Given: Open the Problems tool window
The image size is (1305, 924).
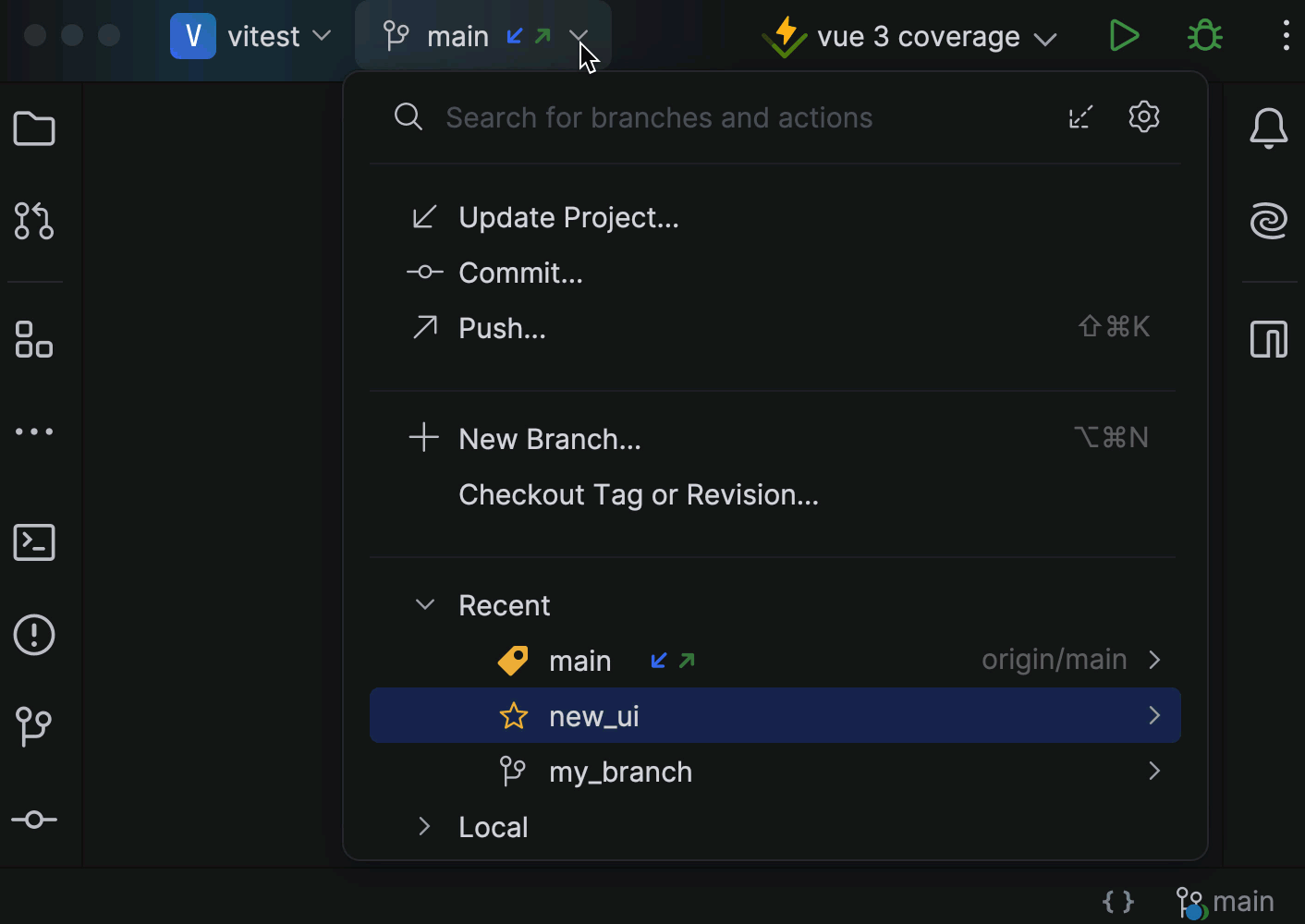Looking at the screenshot, I should point(34,635).
